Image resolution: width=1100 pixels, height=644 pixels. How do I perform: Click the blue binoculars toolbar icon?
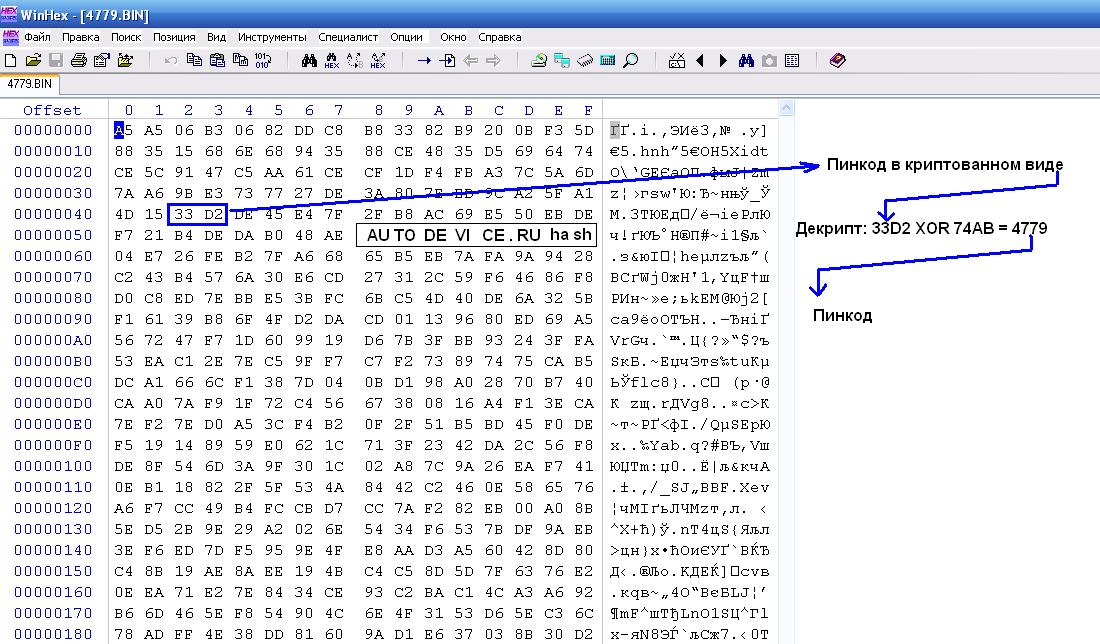coord(746,61)
